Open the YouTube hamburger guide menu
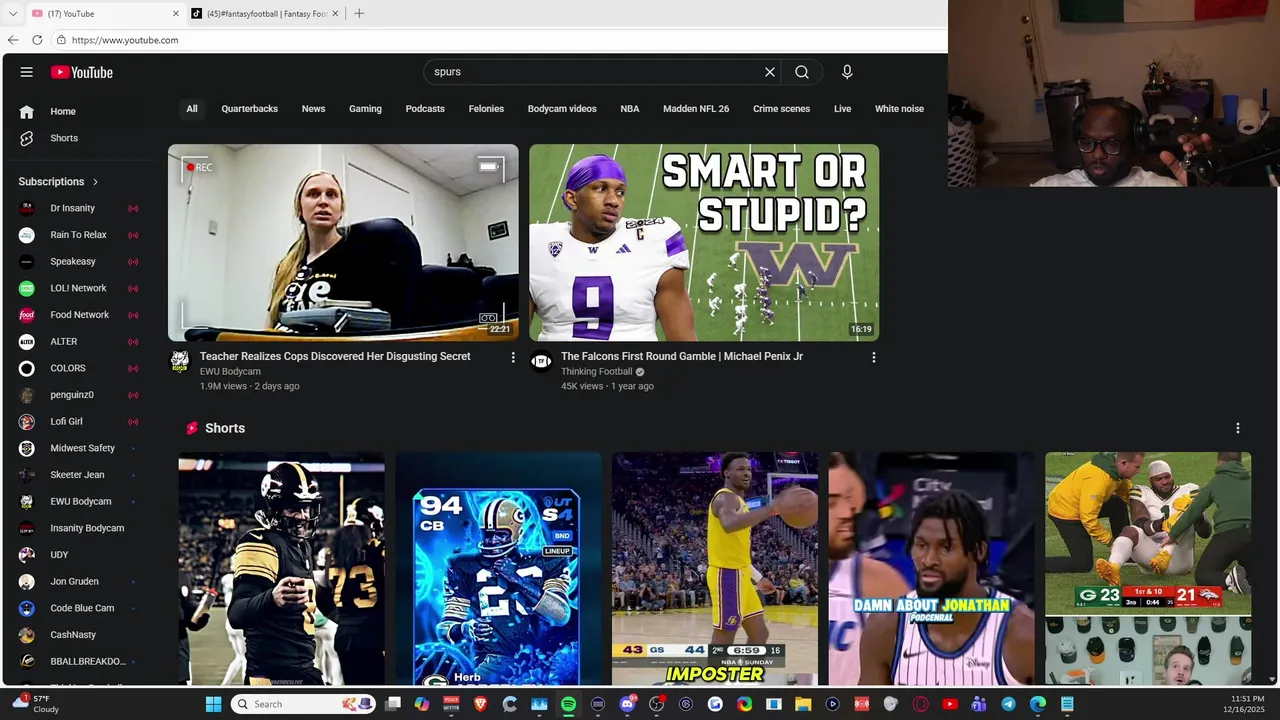Image resolution: width=1280 pixels, height=720 pixels. (27, 72)
